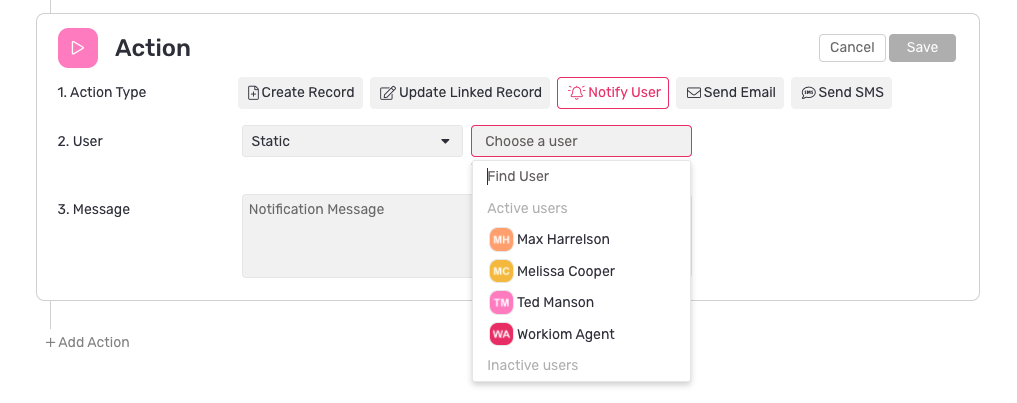The width and height of the screenshot is (1017, 403).
Task: Cancel the action editing
Action: [x=852, y=48]
